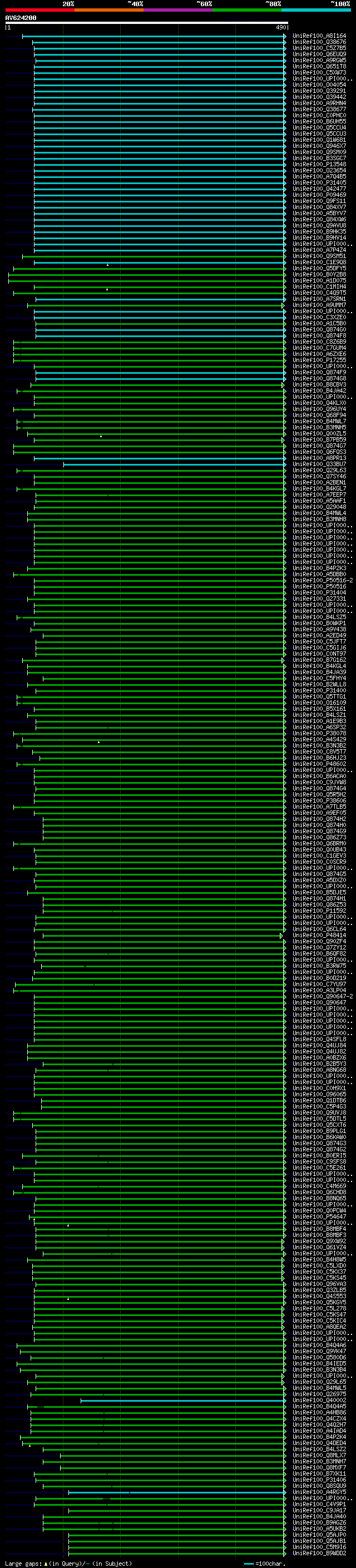Select the AV624200 query label
Viewport: 356px width, 1568px height.
click(x=21, y=18)
